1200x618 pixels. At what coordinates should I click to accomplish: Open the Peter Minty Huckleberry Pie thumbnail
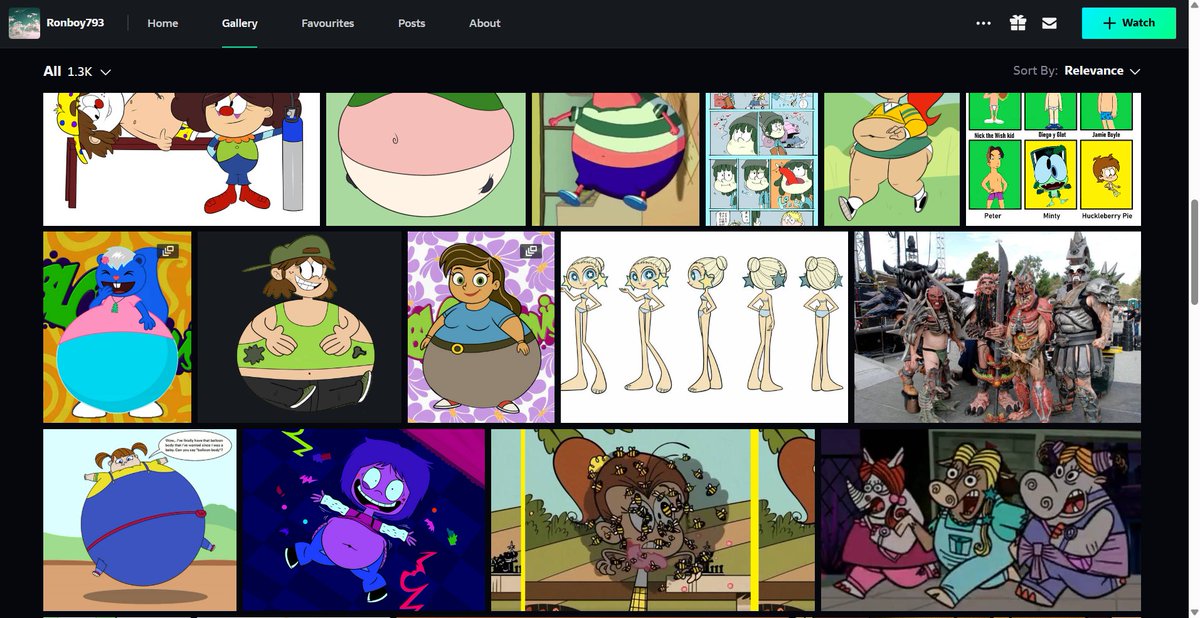pyautogui.click(x=1053, y=159)
